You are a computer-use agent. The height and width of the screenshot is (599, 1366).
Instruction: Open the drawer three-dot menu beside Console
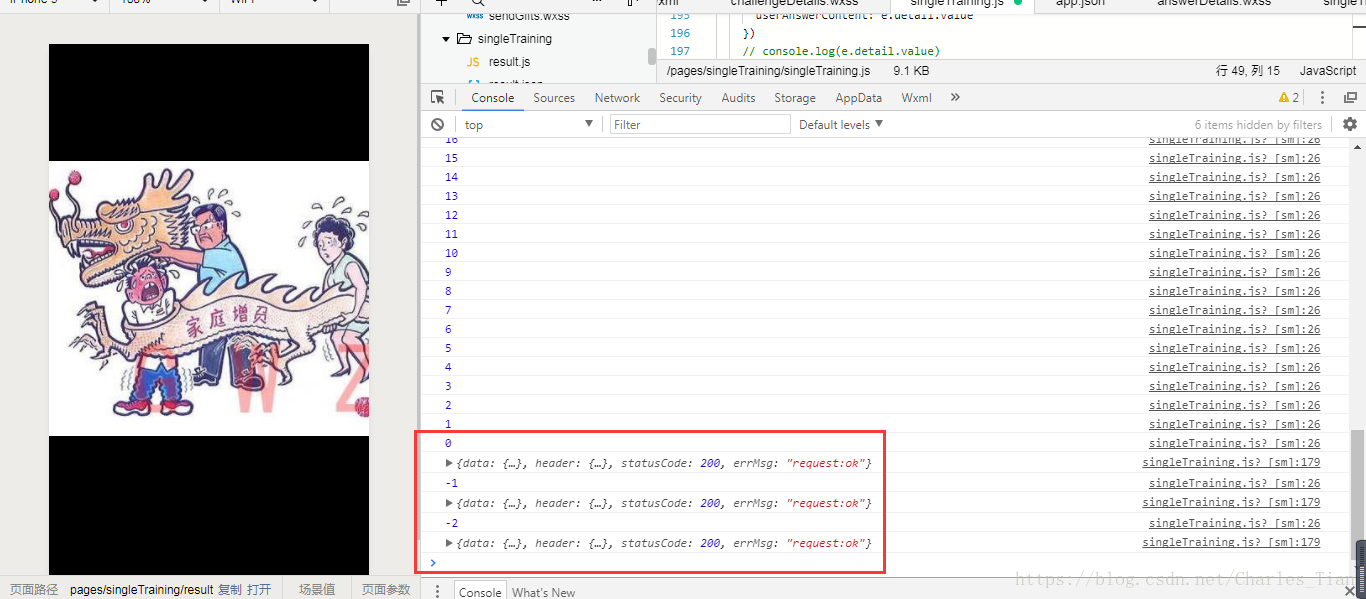[437, 591]
